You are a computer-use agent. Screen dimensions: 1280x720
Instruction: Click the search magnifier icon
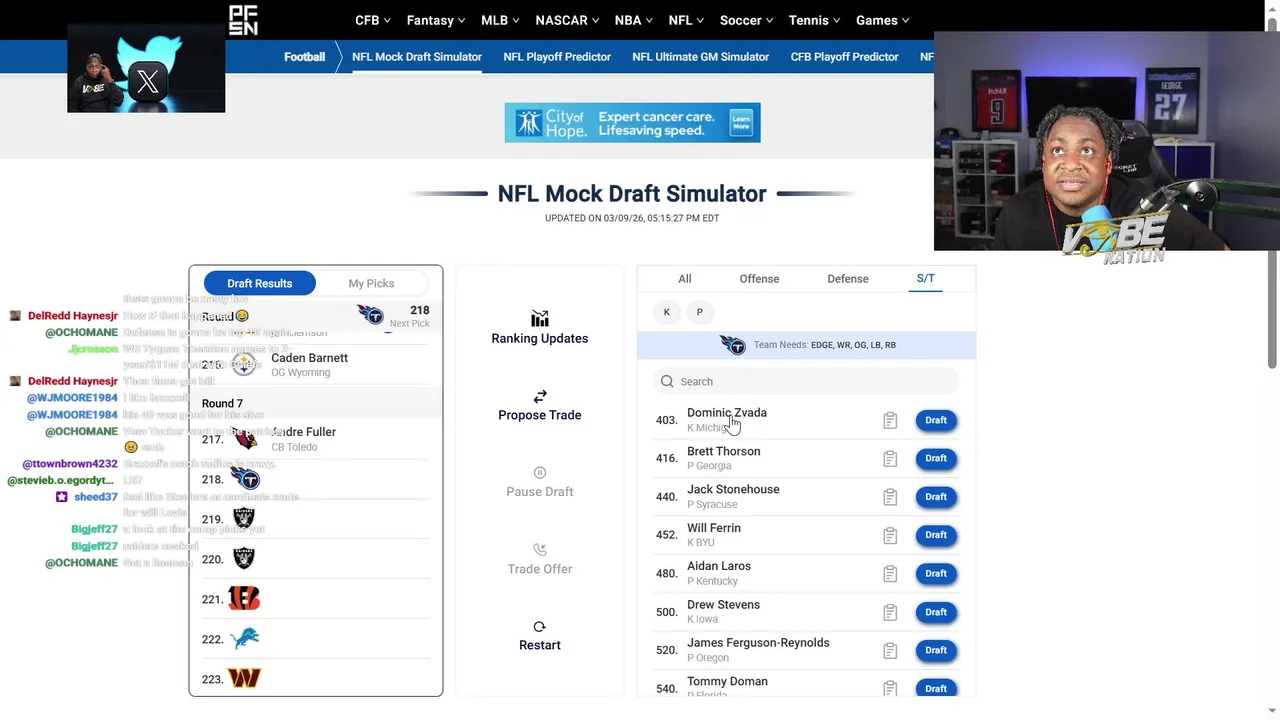click(667, 381)
